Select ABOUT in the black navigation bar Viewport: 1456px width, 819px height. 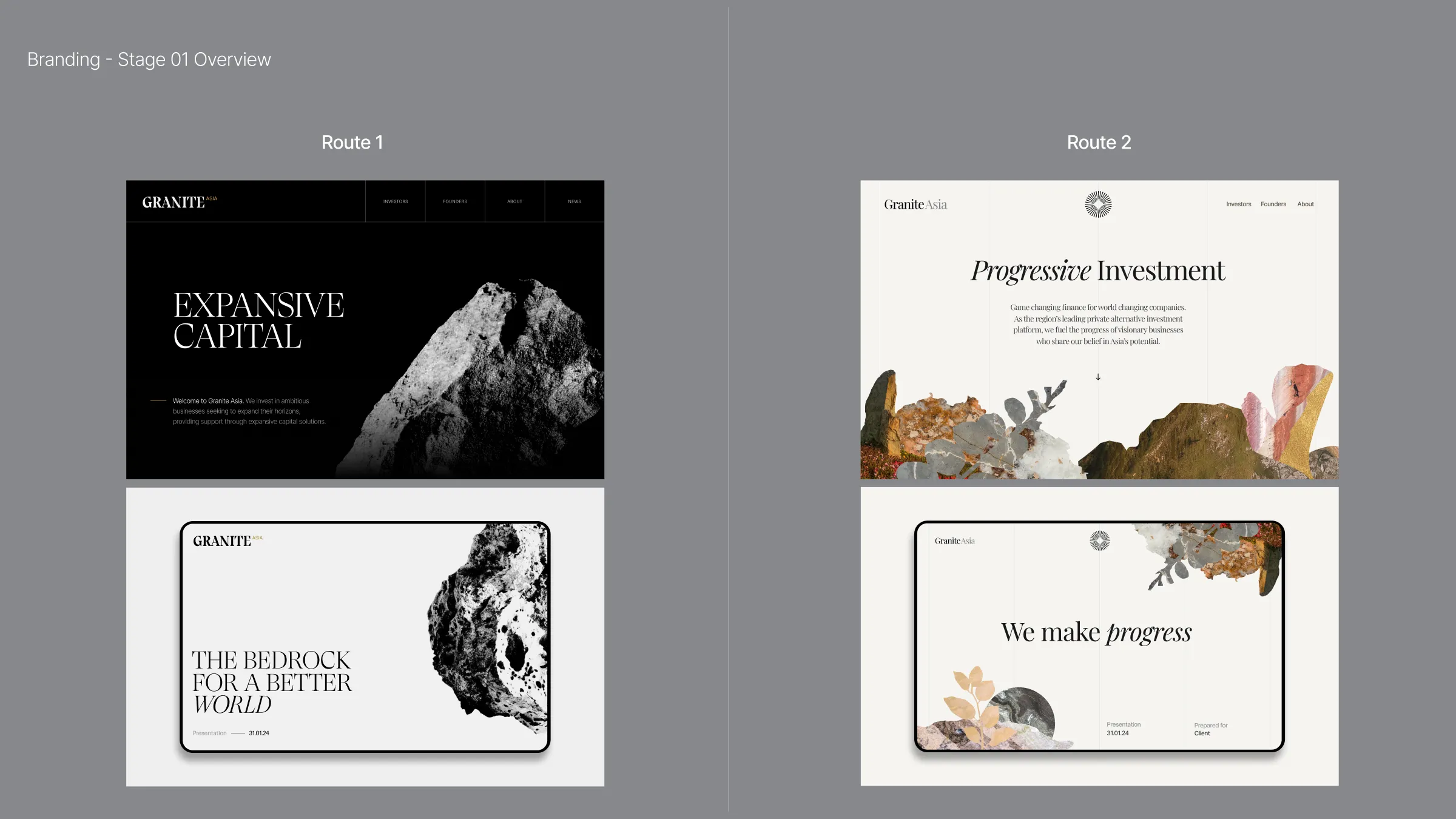click(514, 201)
